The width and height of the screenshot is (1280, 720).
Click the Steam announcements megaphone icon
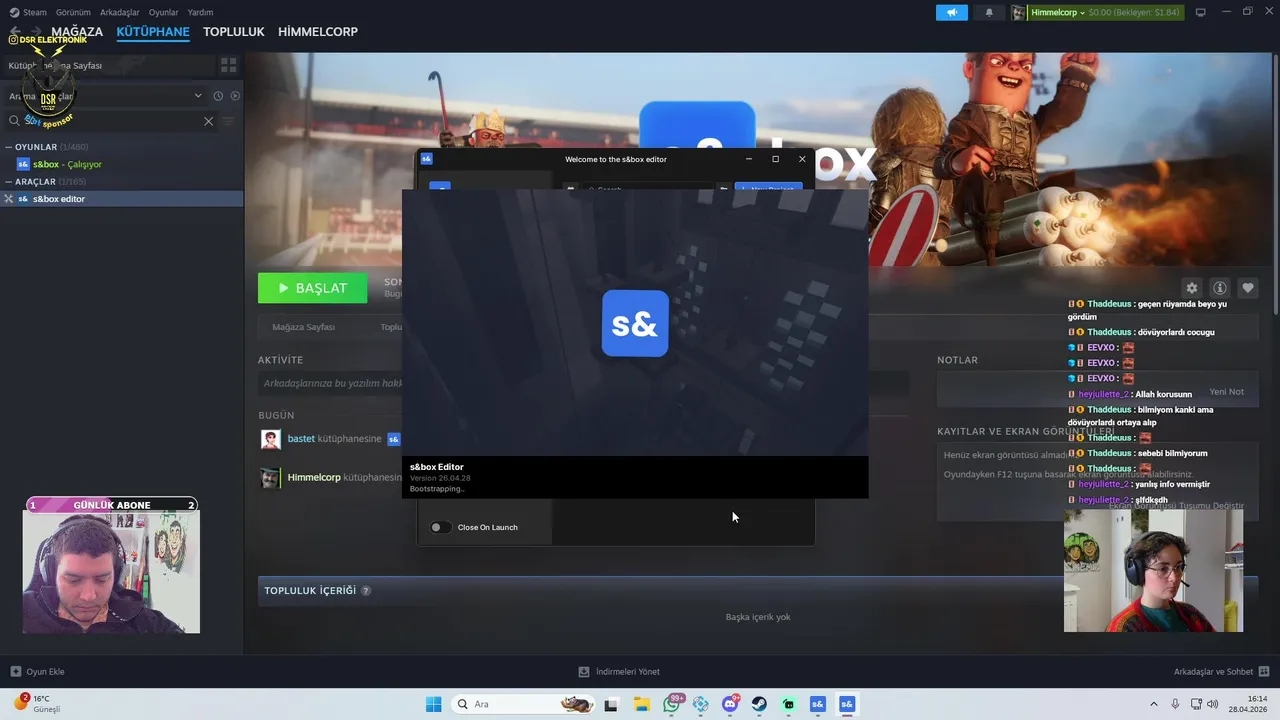(952, 12)
